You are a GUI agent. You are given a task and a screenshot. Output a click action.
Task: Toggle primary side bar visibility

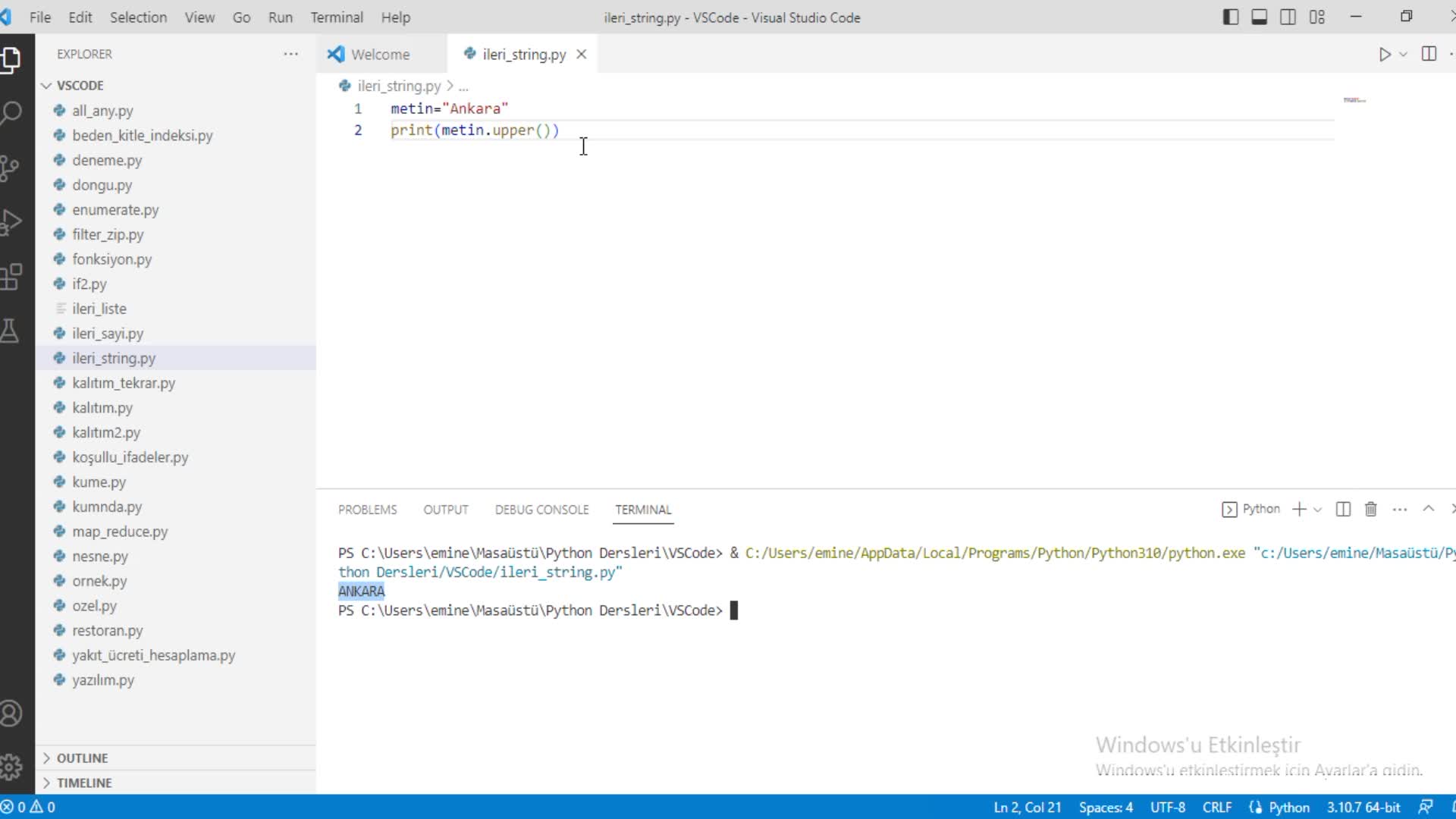1231,17
